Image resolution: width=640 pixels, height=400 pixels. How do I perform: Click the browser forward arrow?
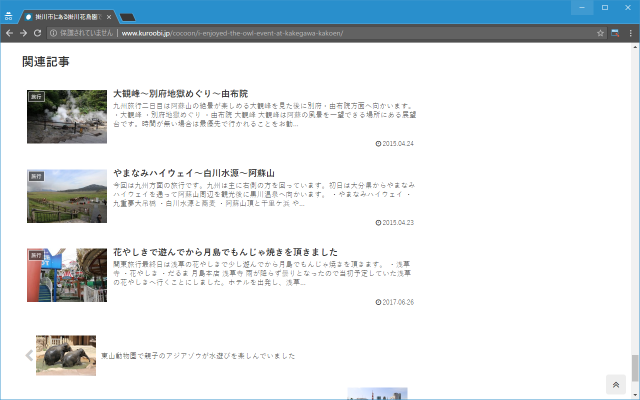23,33
